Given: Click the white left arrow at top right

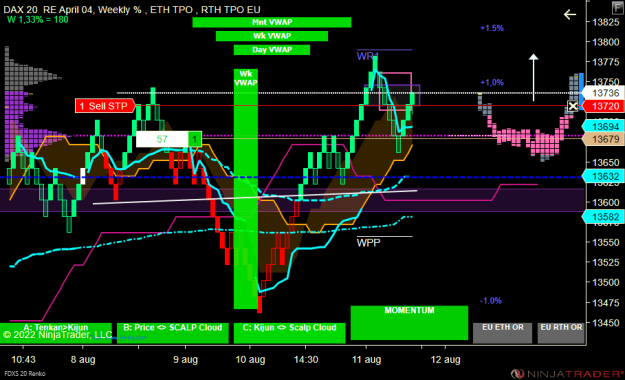Looking at the screenshot, I should pos(570,15).
